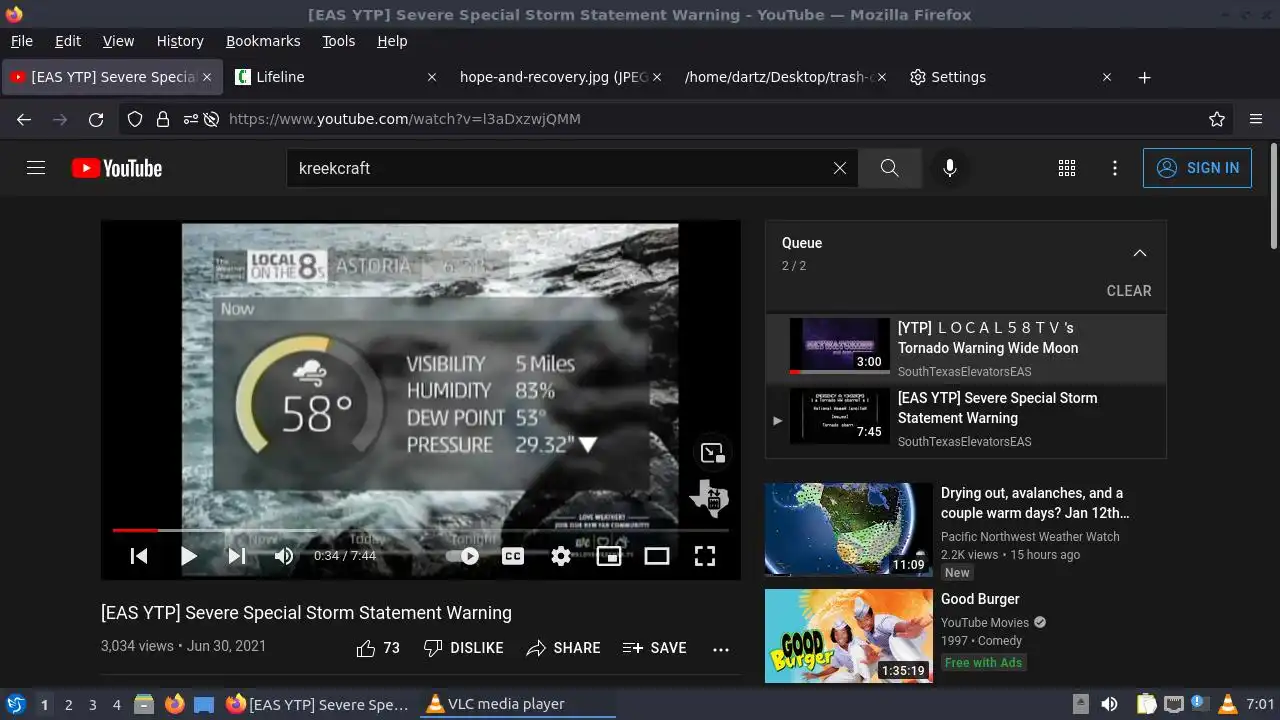1280x720 pixels.
Task: Open the player settings gear
Action: click(x=561, y=556)
